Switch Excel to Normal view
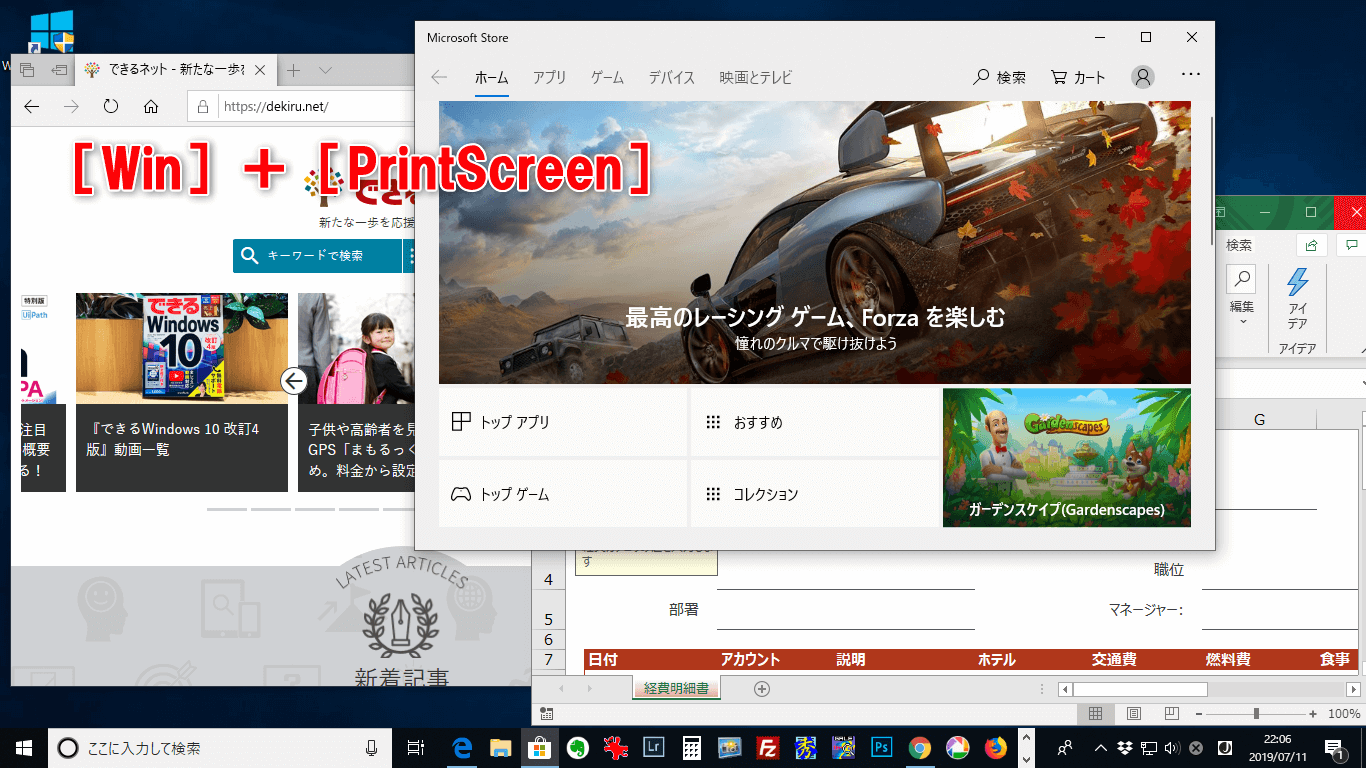Viewport: 1366px width, 768px height. tap(1095, 714)
